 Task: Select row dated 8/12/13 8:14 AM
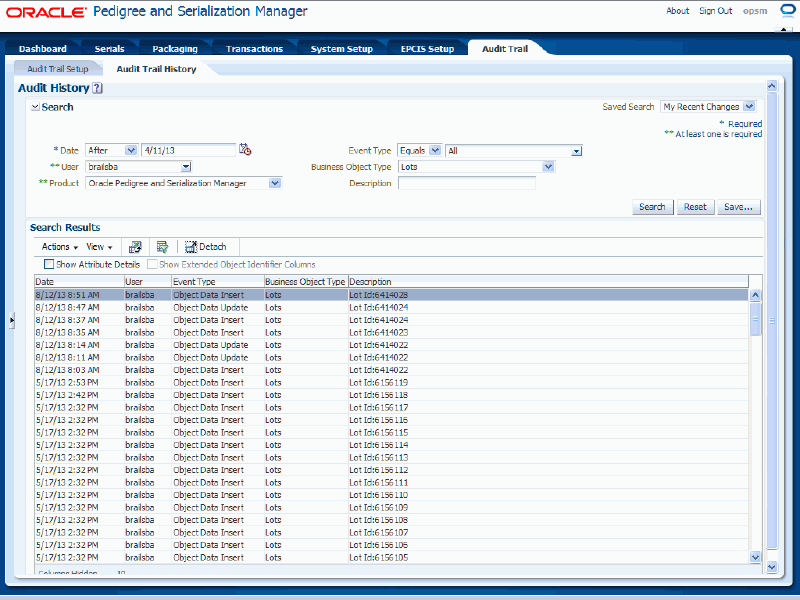pos(391,345)
